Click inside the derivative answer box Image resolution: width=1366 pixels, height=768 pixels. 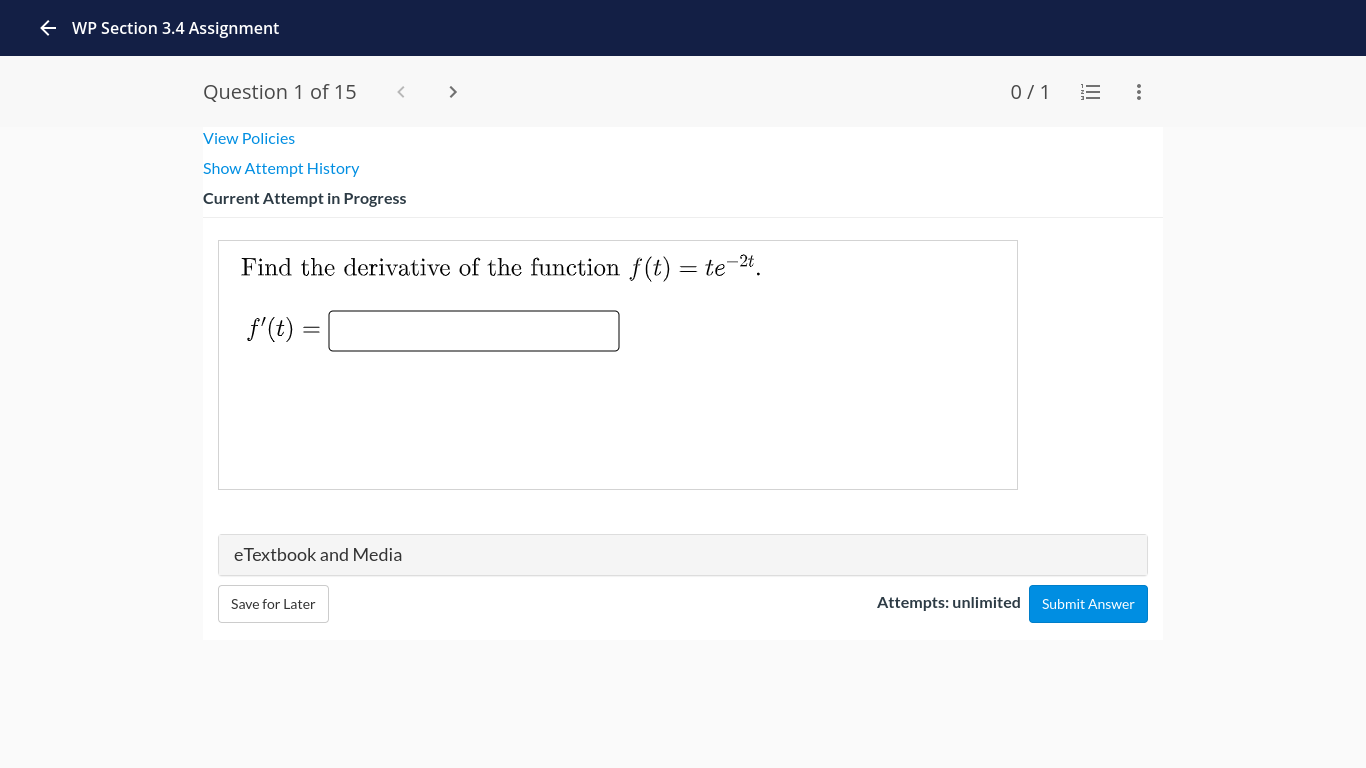(473, 330)
